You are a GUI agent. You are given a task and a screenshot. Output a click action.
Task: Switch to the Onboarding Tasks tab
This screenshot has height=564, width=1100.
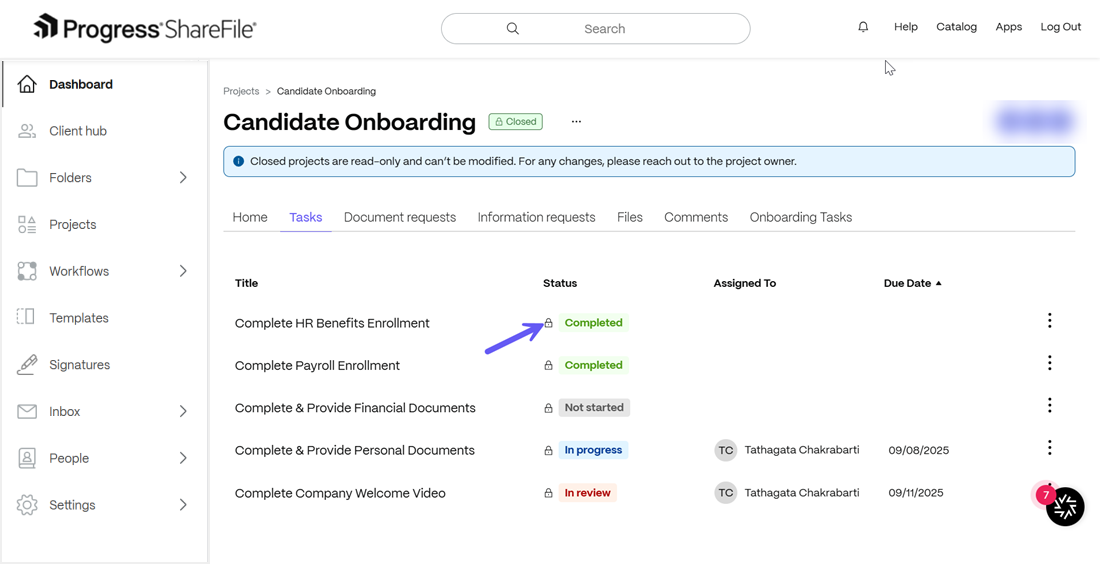[x=800, y=217]
